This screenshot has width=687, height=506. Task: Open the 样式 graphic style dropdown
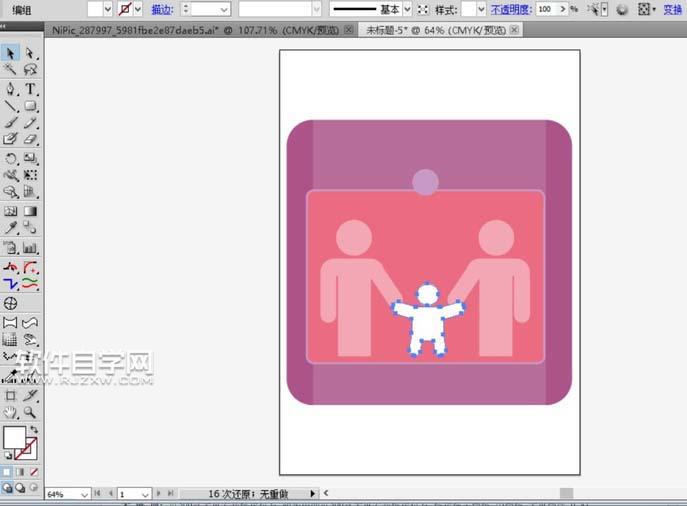tap(481, 9)
